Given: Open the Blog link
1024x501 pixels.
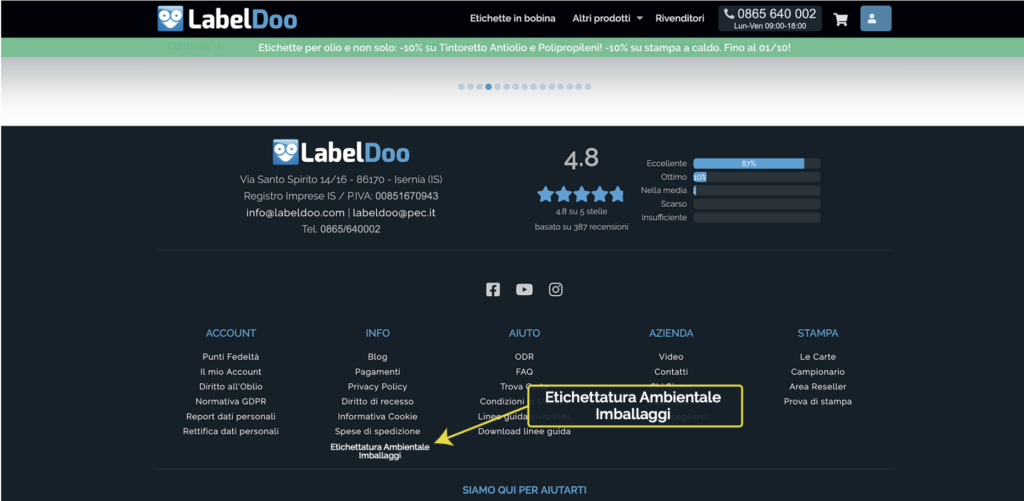Looking at the screenshot, I should pos(377,357).
